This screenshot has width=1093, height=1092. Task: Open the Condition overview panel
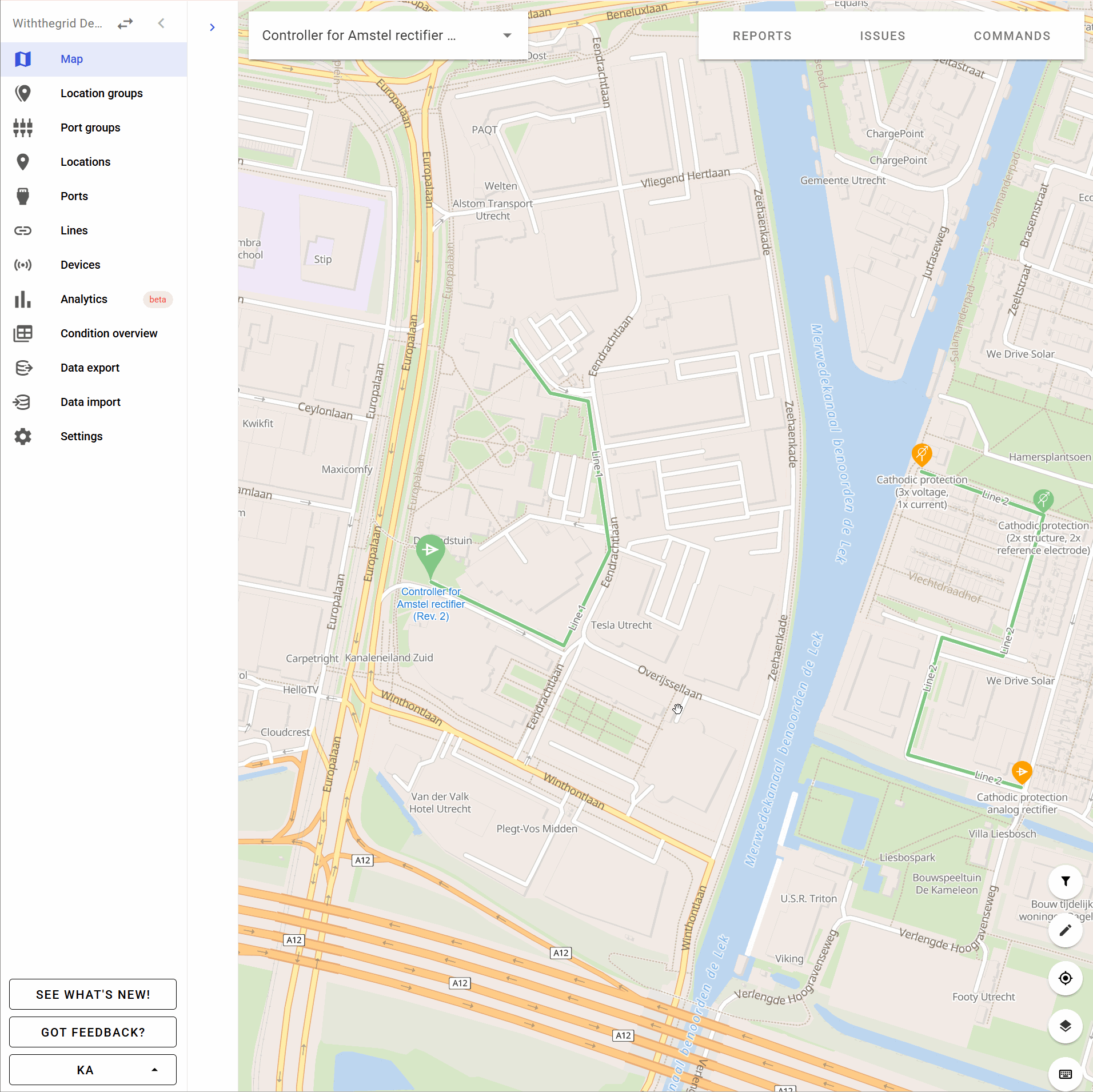[x=109, y=333]
